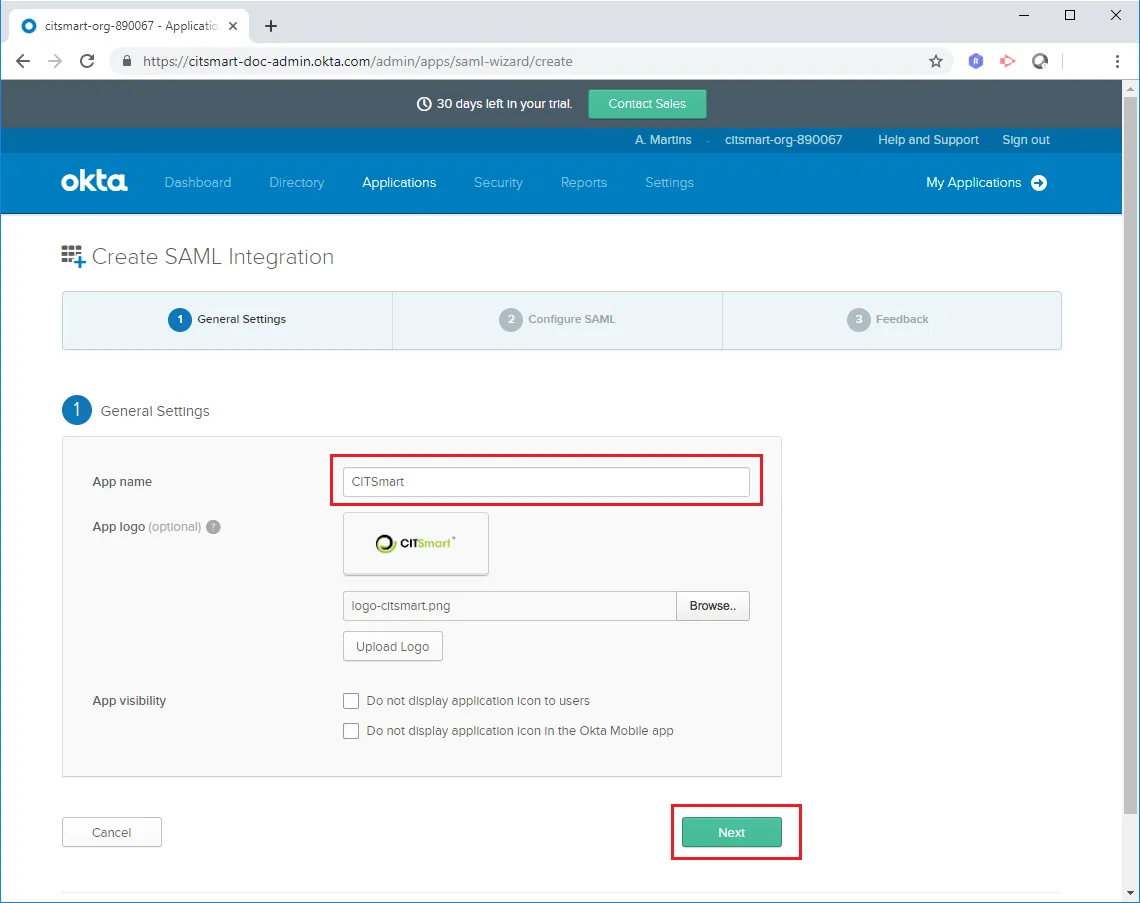This screenshot has height=903, width=1140.
Task: Click the scrollbar up arrow
Action: [x=1130, y=89]
